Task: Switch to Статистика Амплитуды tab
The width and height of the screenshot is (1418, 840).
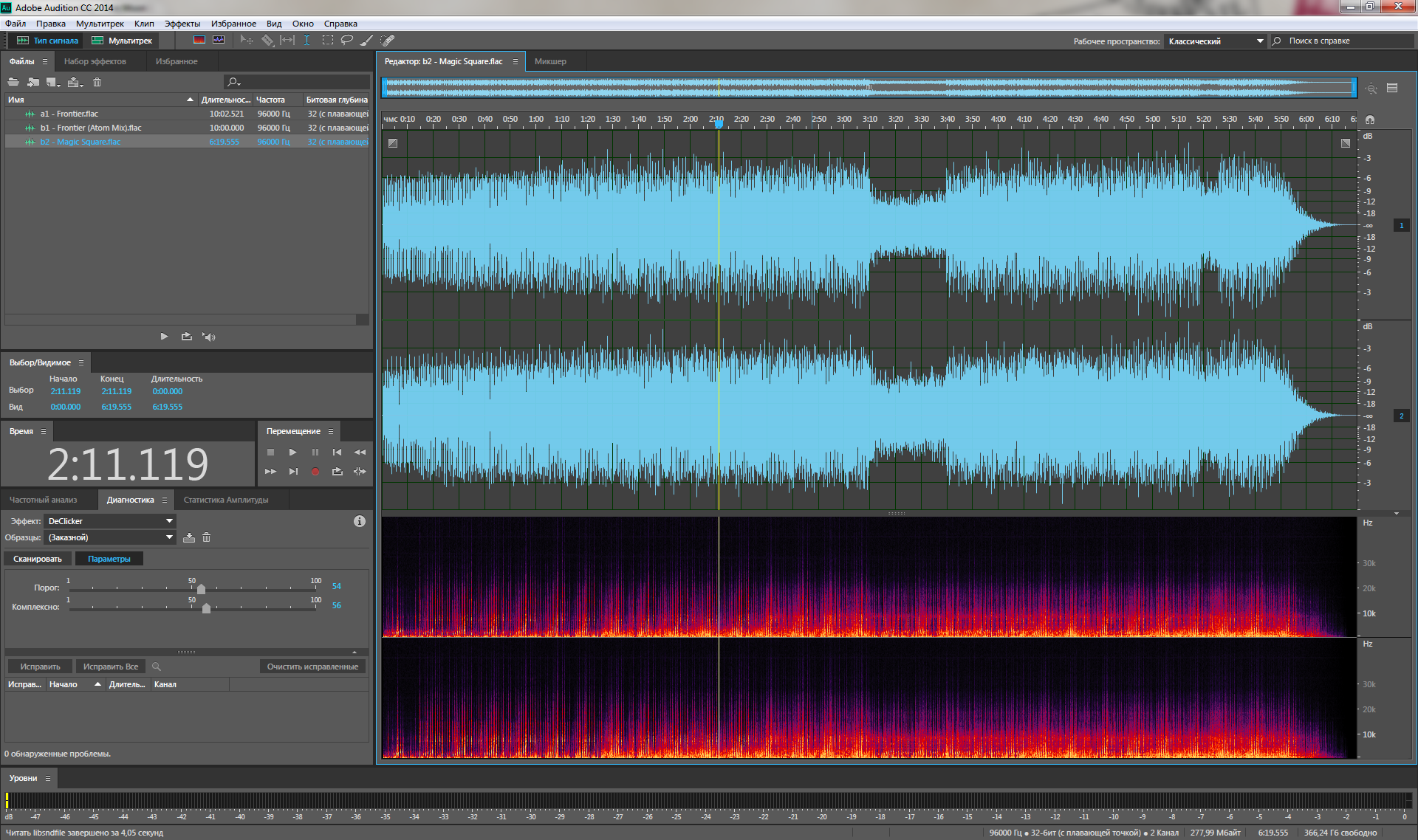Action: click(226, 500)
